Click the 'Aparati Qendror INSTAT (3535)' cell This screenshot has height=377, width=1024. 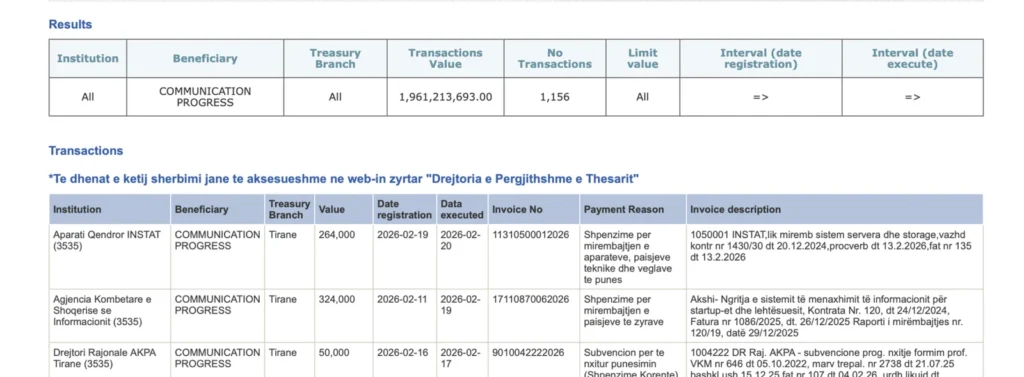106,240
